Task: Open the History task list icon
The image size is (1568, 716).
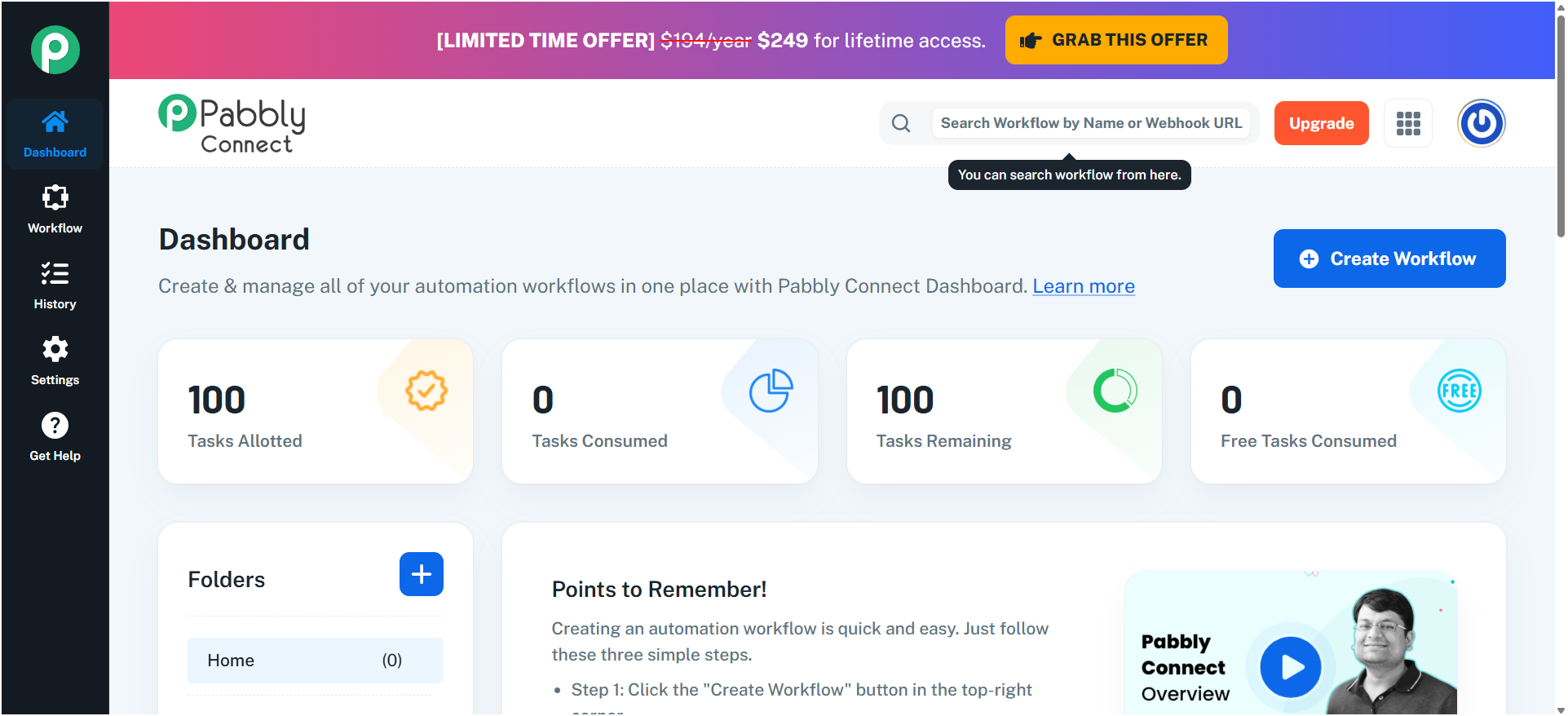Action: pos(55,274)
